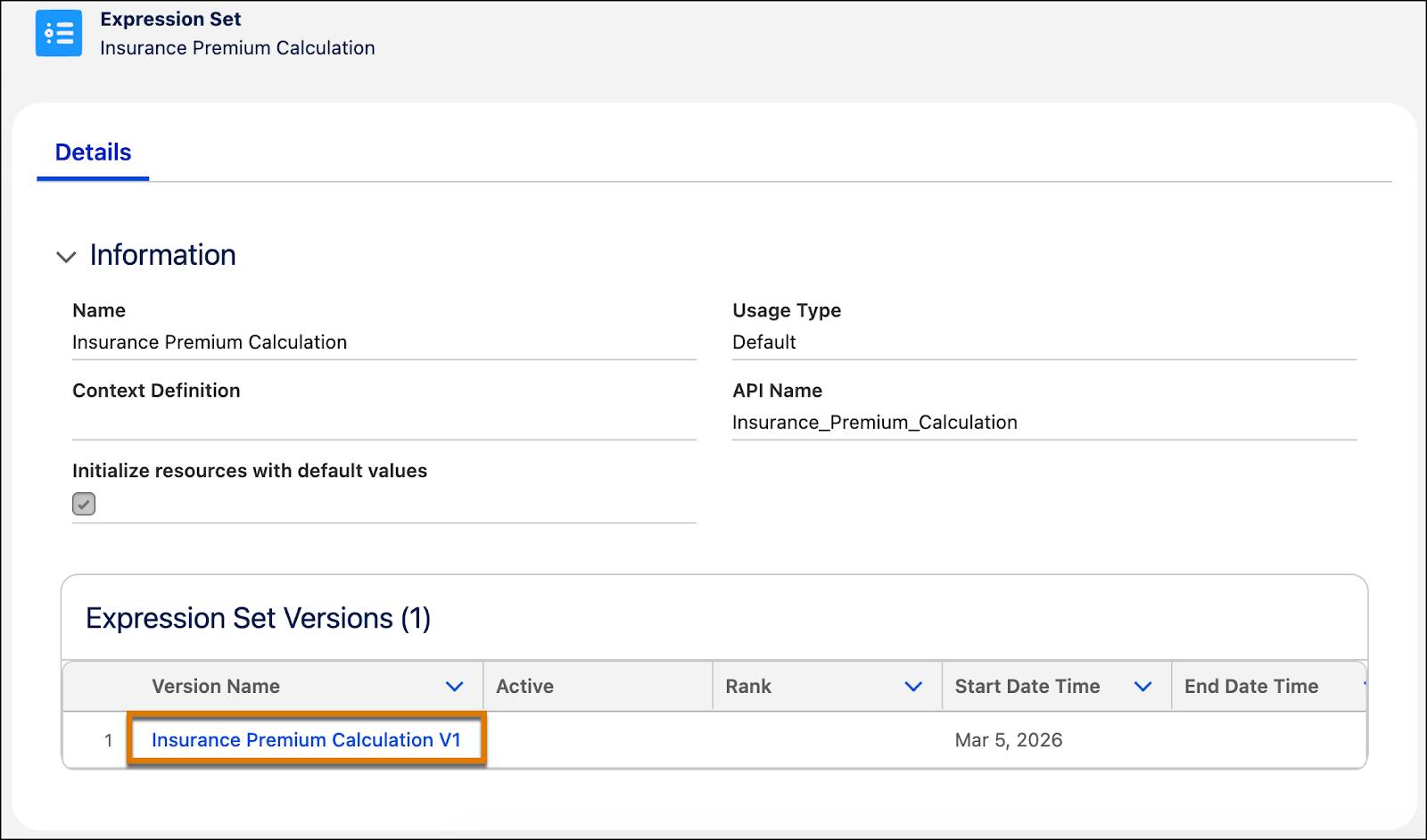Click the Mar 5, 2026 start date cell
The height and width of the screenshot is (840, 1427).
(1009, 739)
